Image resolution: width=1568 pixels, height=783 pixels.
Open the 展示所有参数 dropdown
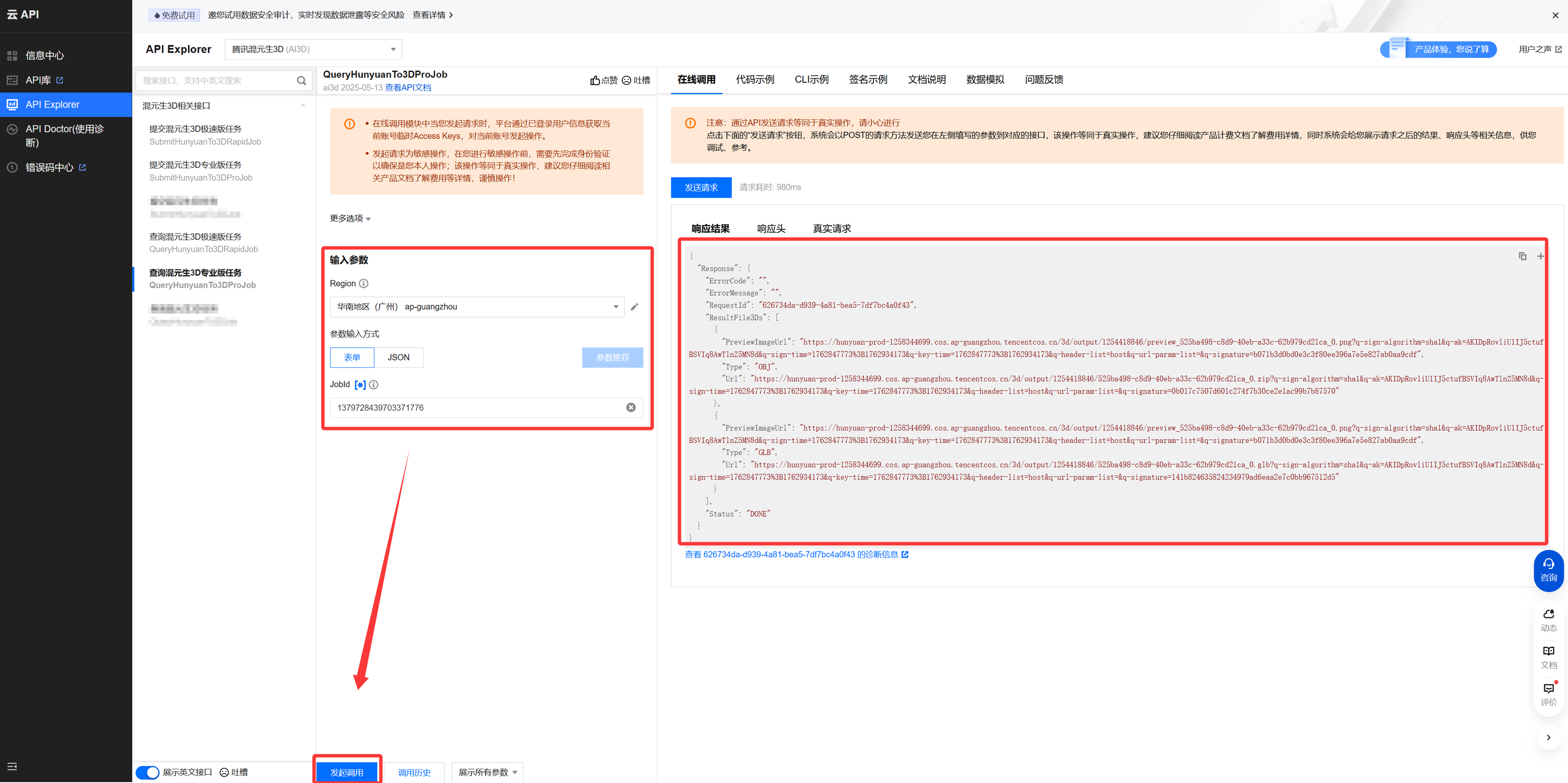[x=487, y=772]
